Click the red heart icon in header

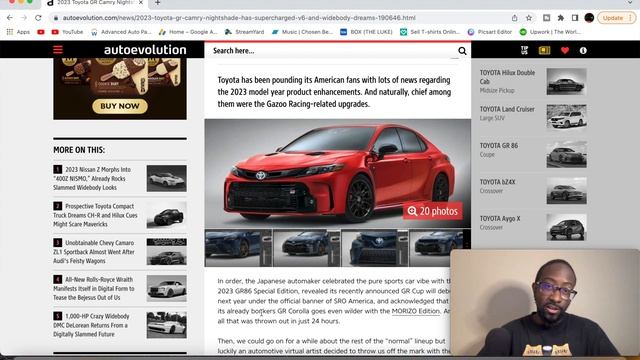(x=565, y=50)
